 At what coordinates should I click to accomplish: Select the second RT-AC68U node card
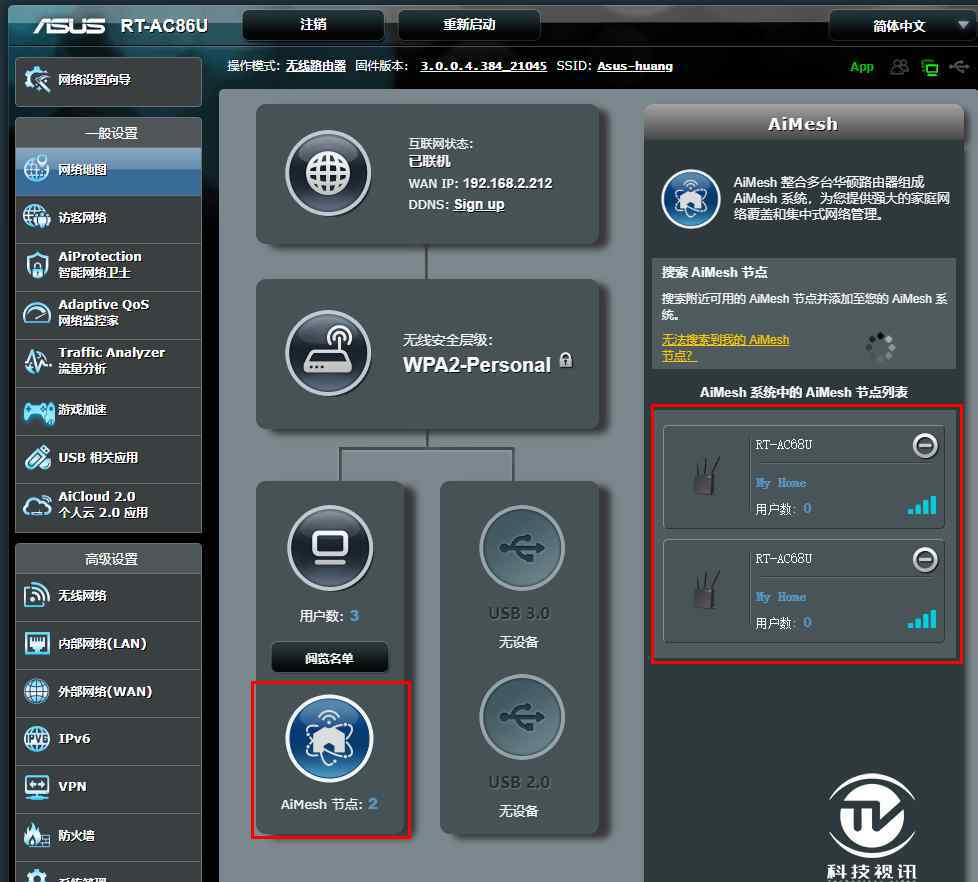(803, 591)
